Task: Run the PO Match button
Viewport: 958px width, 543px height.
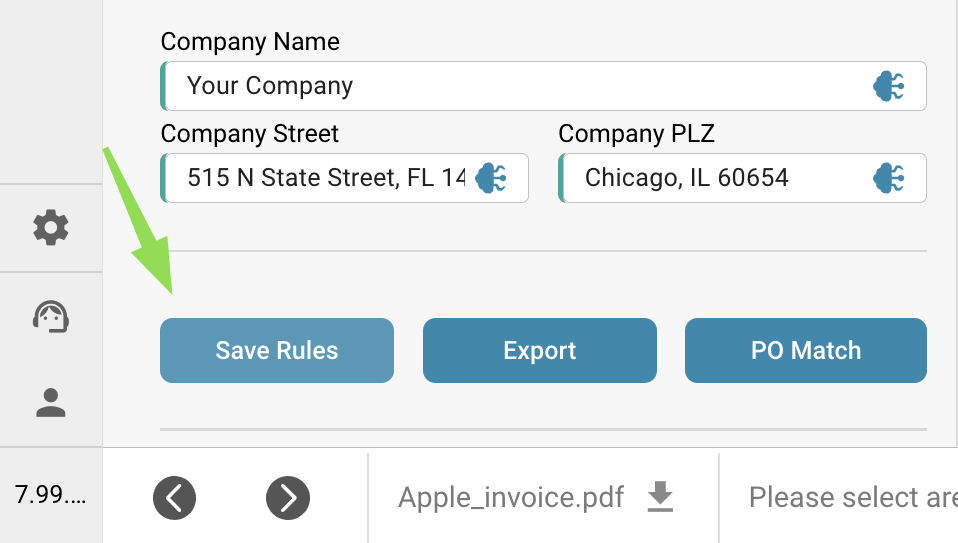Action: point(805,350)
